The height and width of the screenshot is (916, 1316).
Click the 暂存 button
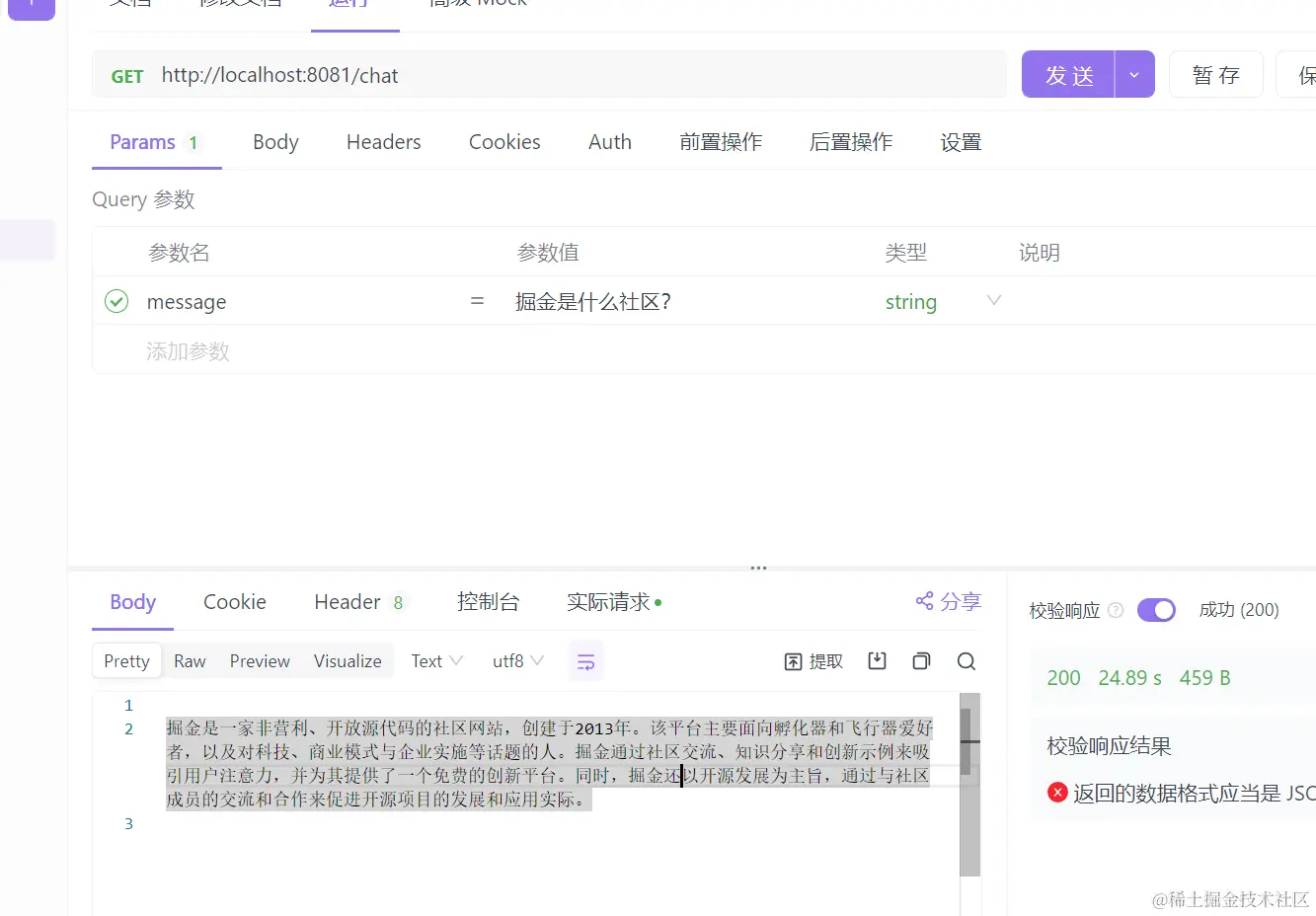[x=1215, y=75]
